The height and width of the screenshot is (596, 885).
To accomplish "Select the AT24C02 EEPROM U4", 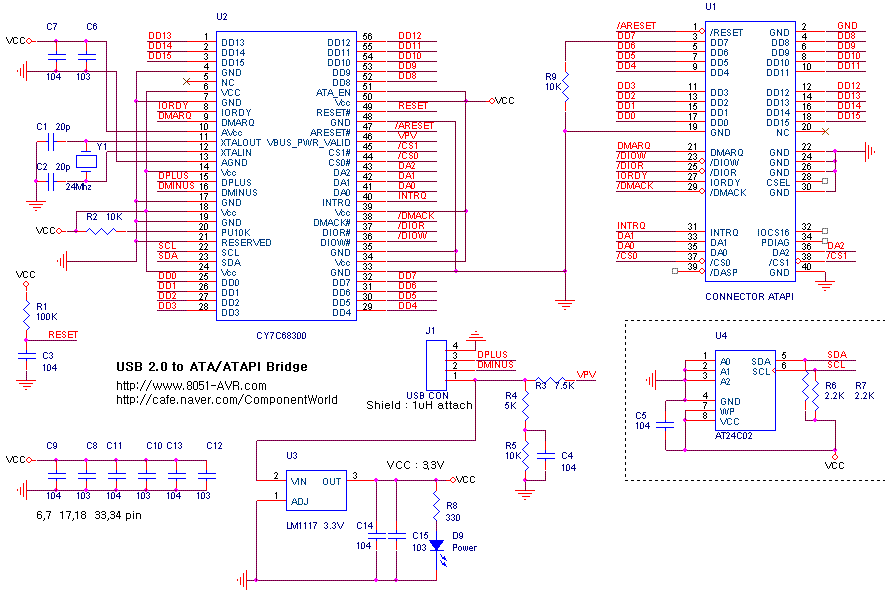I will pos(745,390).
